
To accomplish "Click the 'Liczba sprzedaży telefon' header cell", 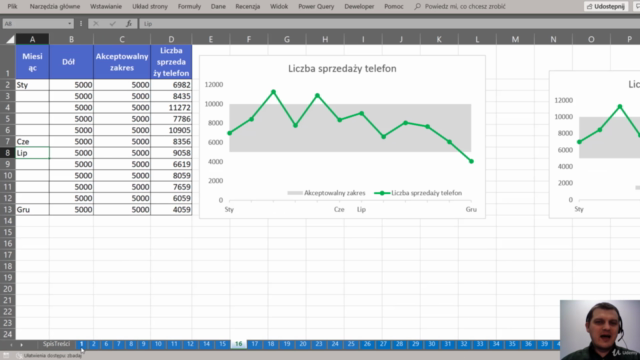I will (171, 62).
